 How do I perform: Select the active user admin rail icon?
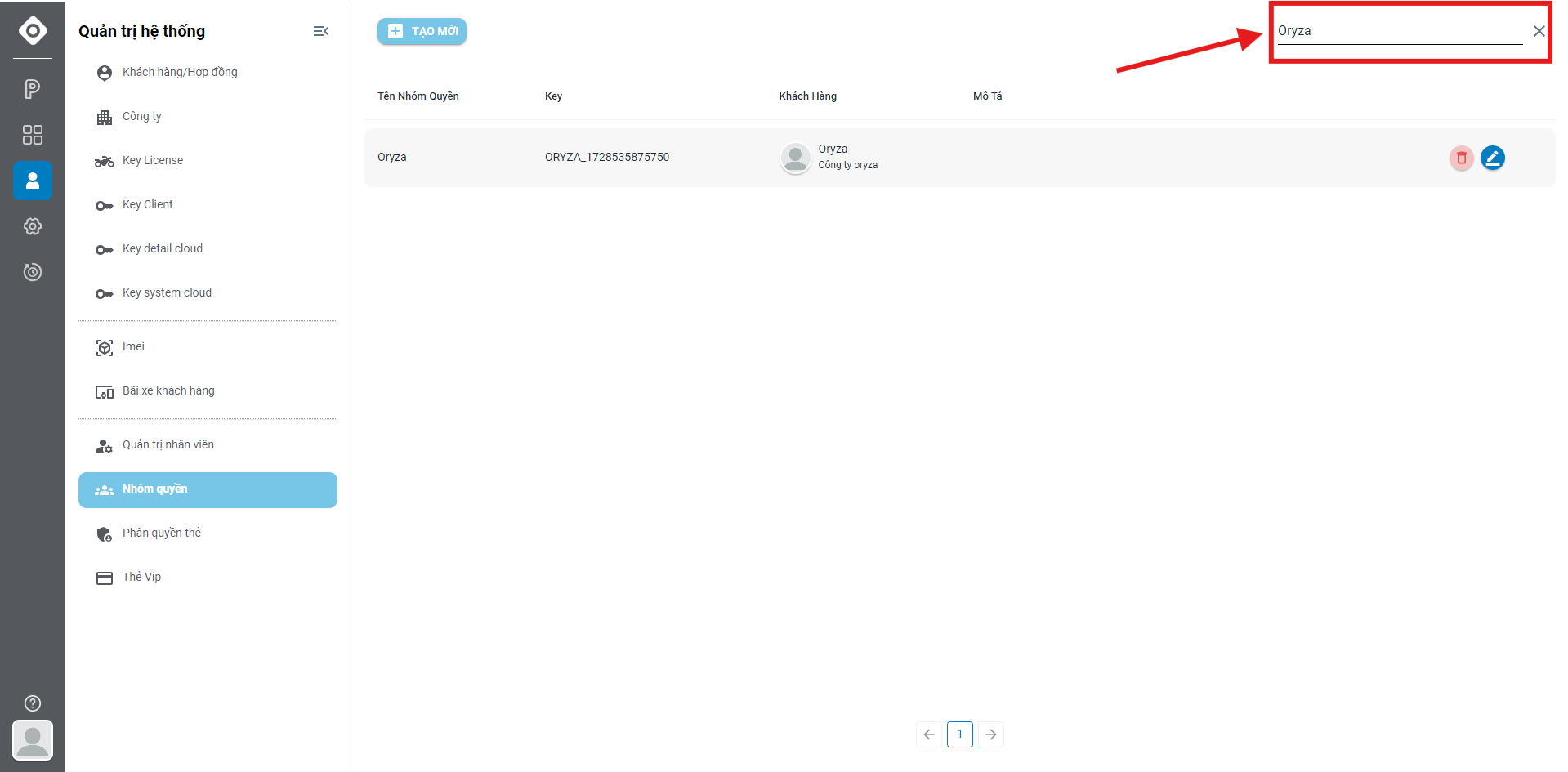point(33,181)
